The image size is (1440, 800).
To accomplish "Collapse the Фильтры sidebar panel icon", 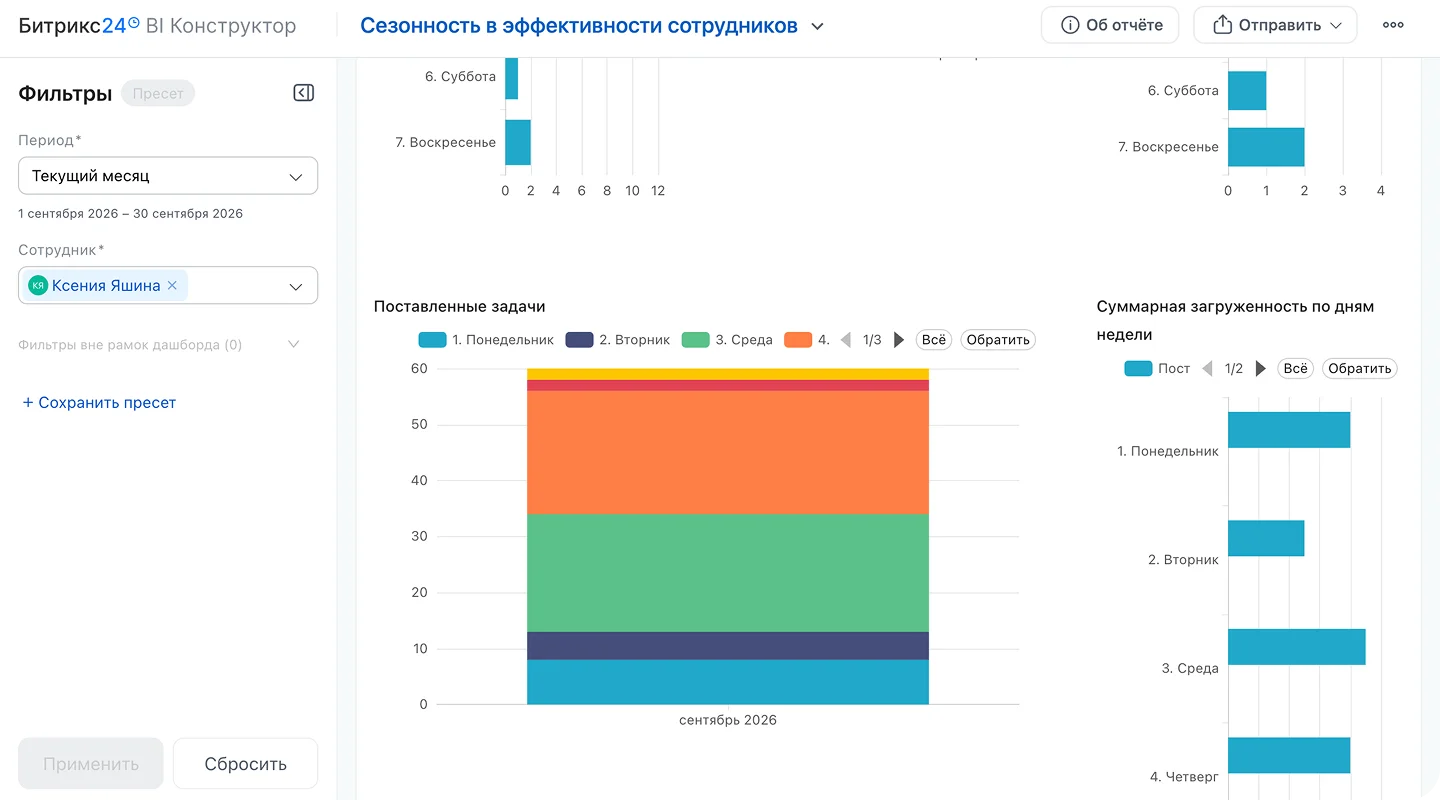I will (303, 93).
